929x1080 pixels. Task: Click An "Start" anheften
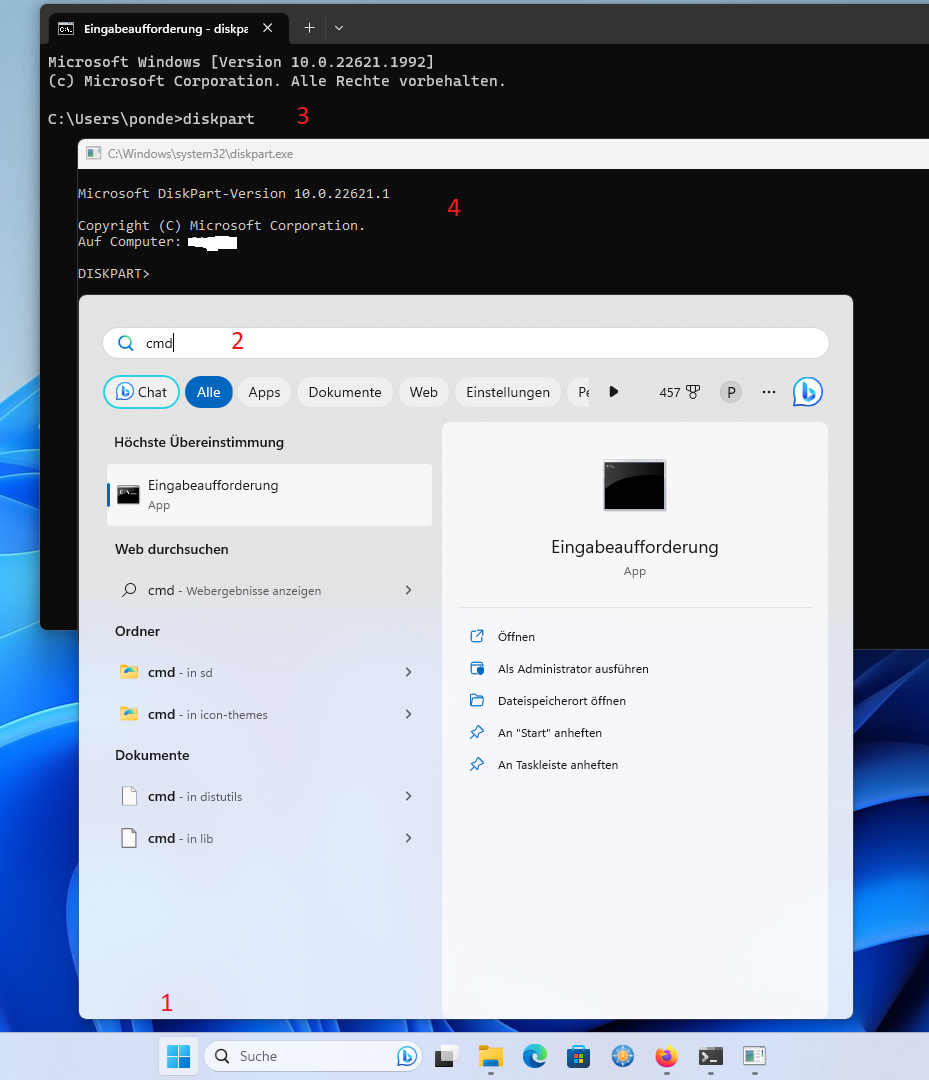tap(550, 733)
